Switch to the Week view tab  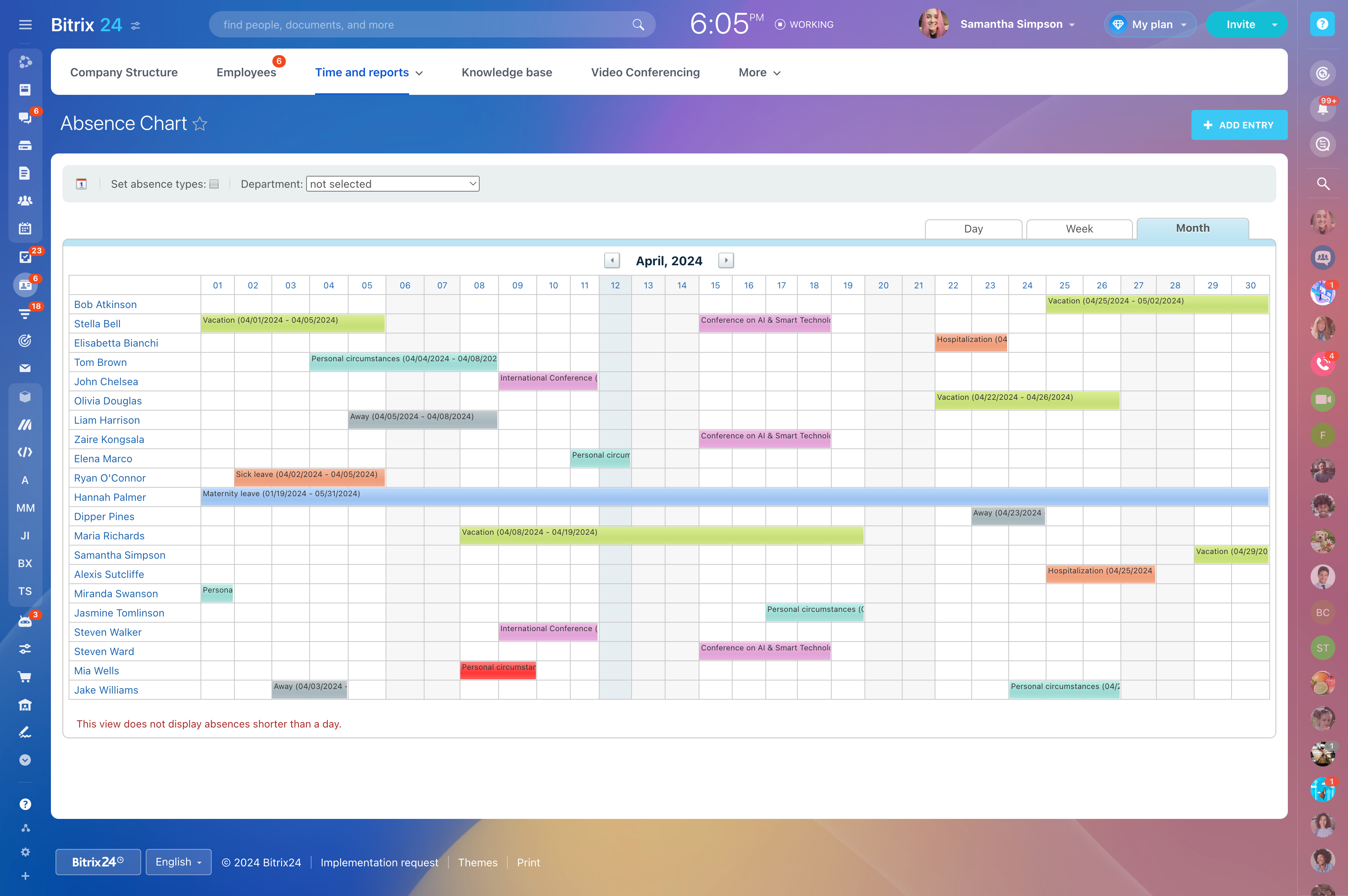point(1079,229)
